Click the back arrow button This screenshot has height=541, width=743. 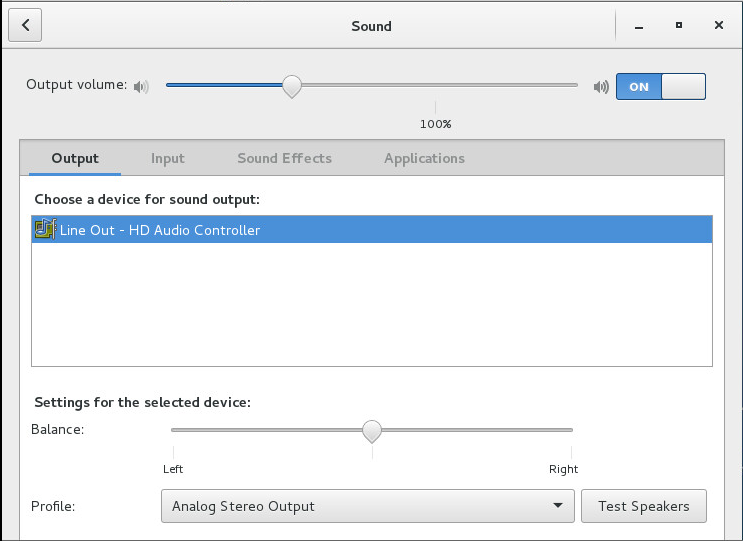pyautogui.click(x=25, y=25)
